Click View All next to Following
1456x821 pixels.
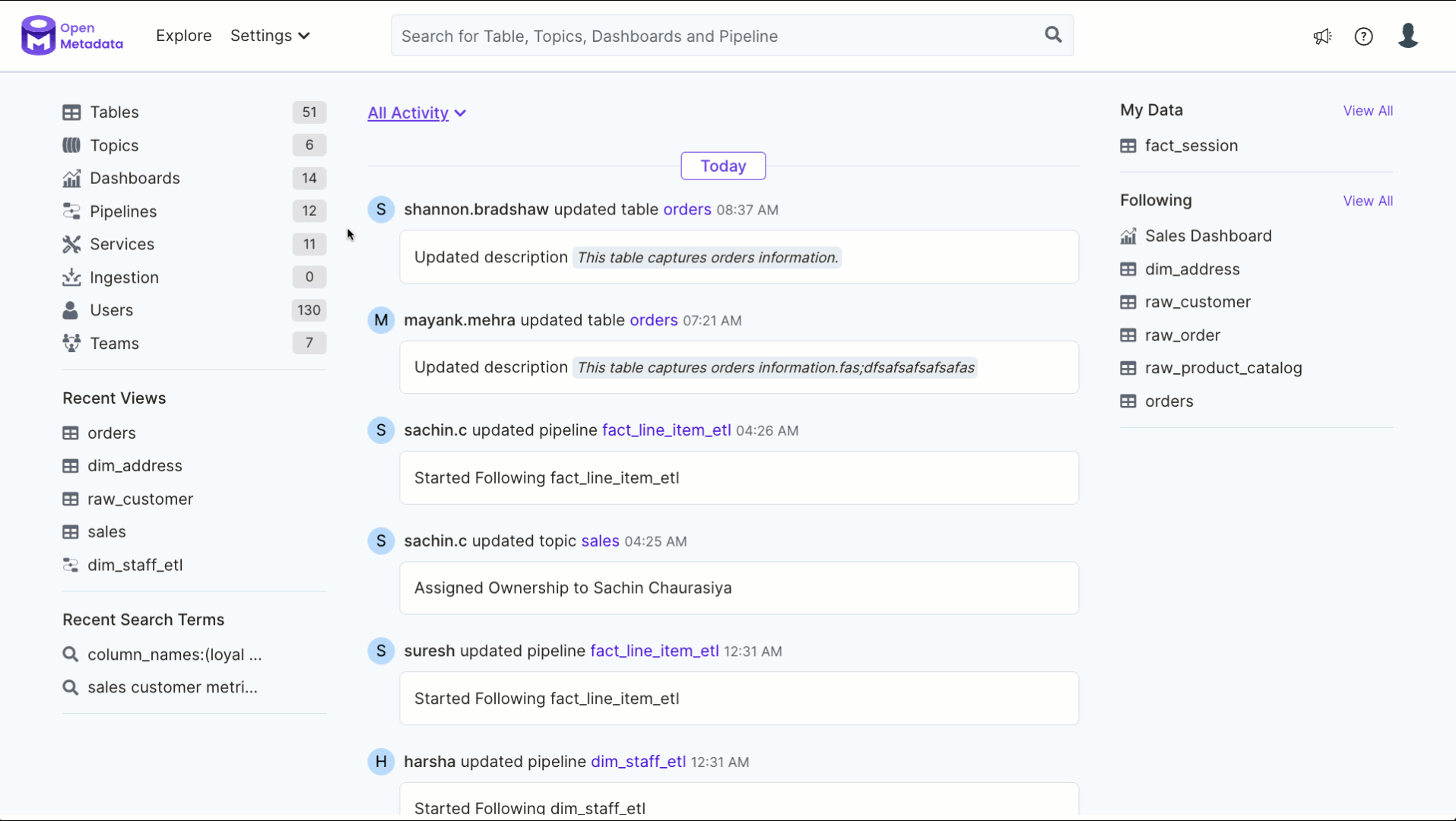pyautogui.click(x=1367, y=201)
